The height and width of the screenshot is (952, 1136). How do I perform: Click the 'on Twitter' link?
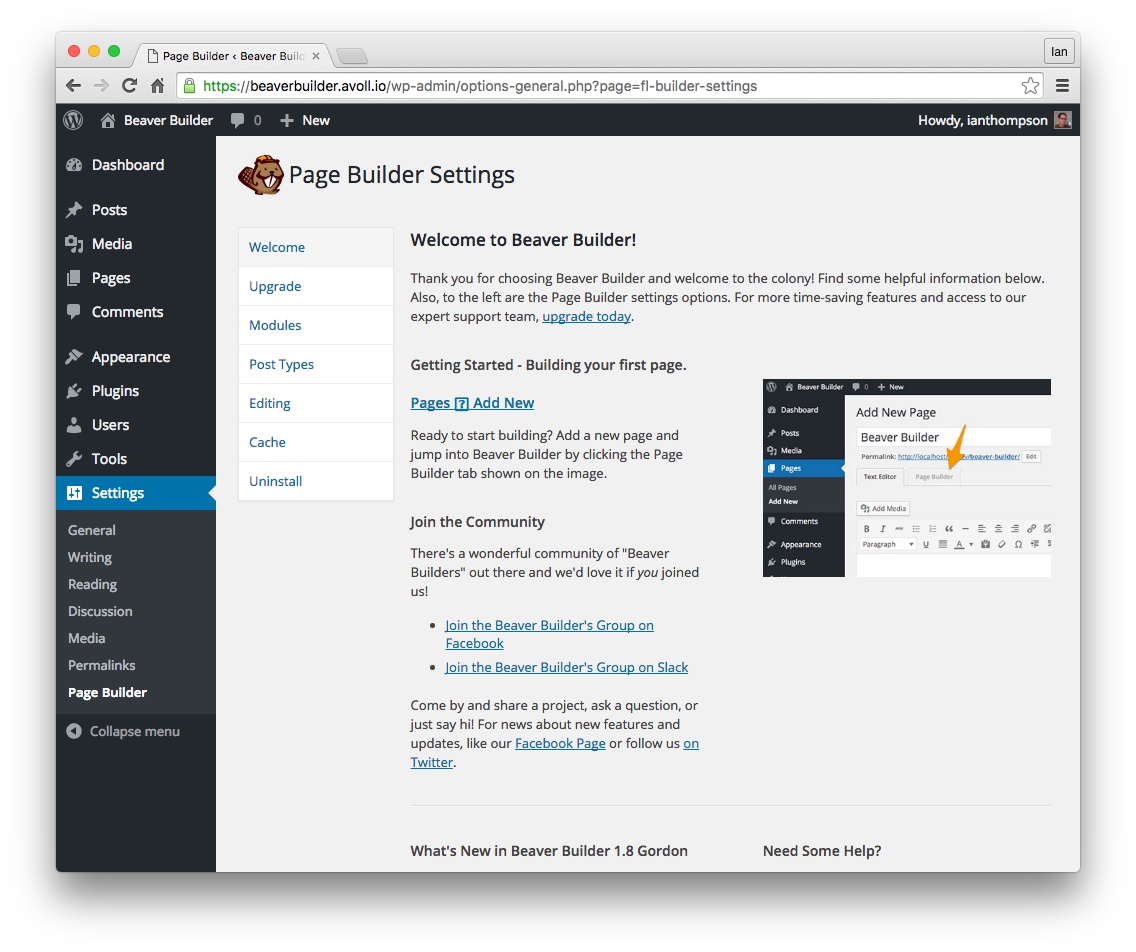(554, 753)
